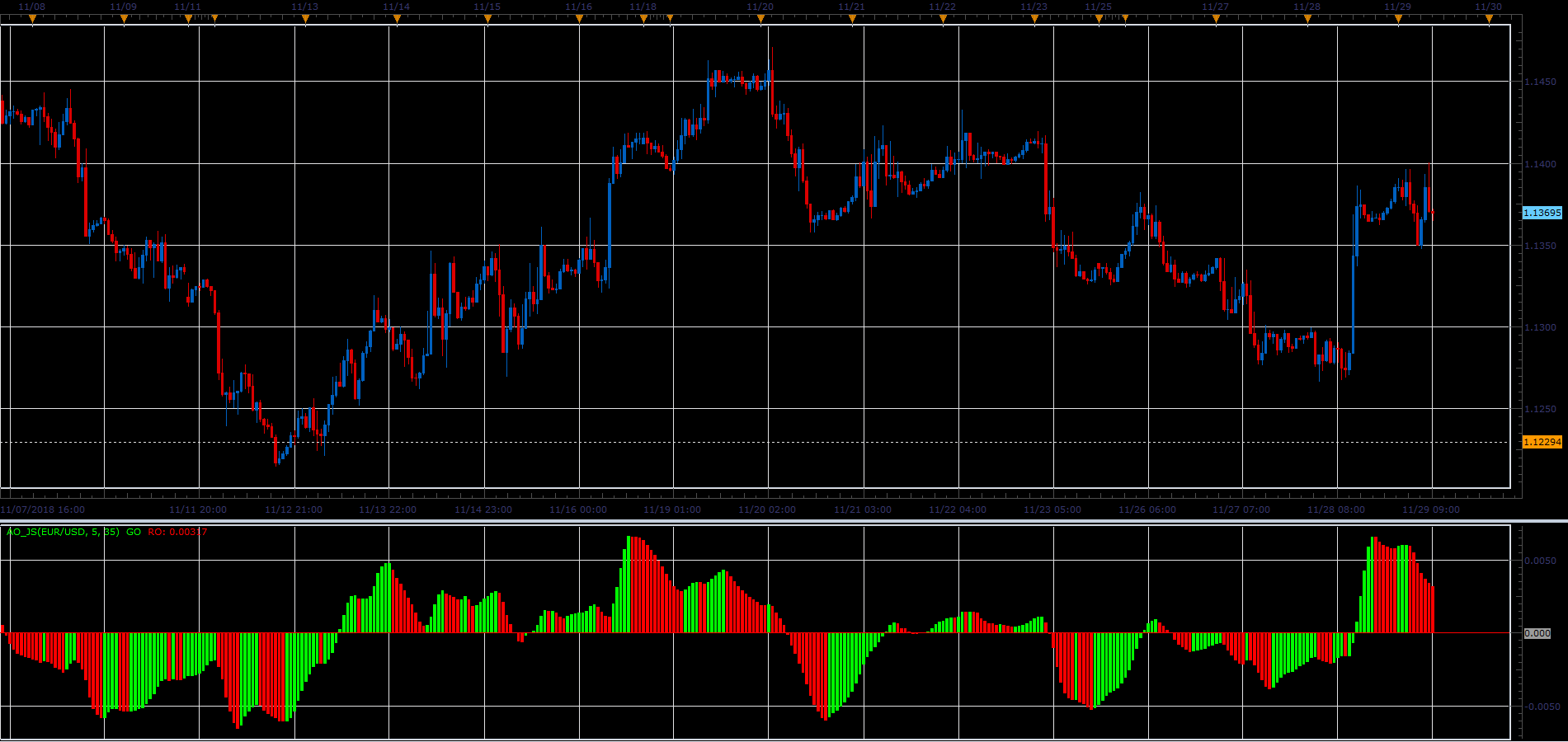The image size is (1568, 742).
Task: Click the orange day marker under 11/16
Action: tap(579, 18)
